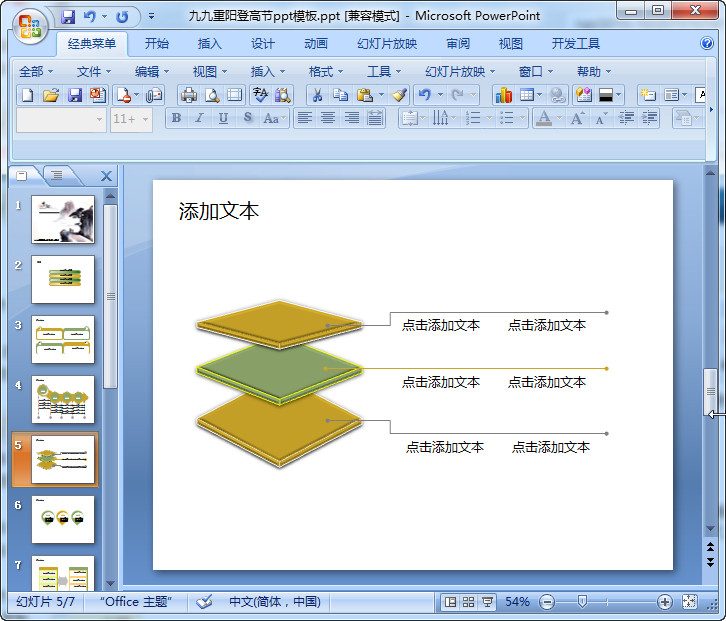Open PowerPoint help
The height and width of the screenshot is (621, 726).
point(707,43)
